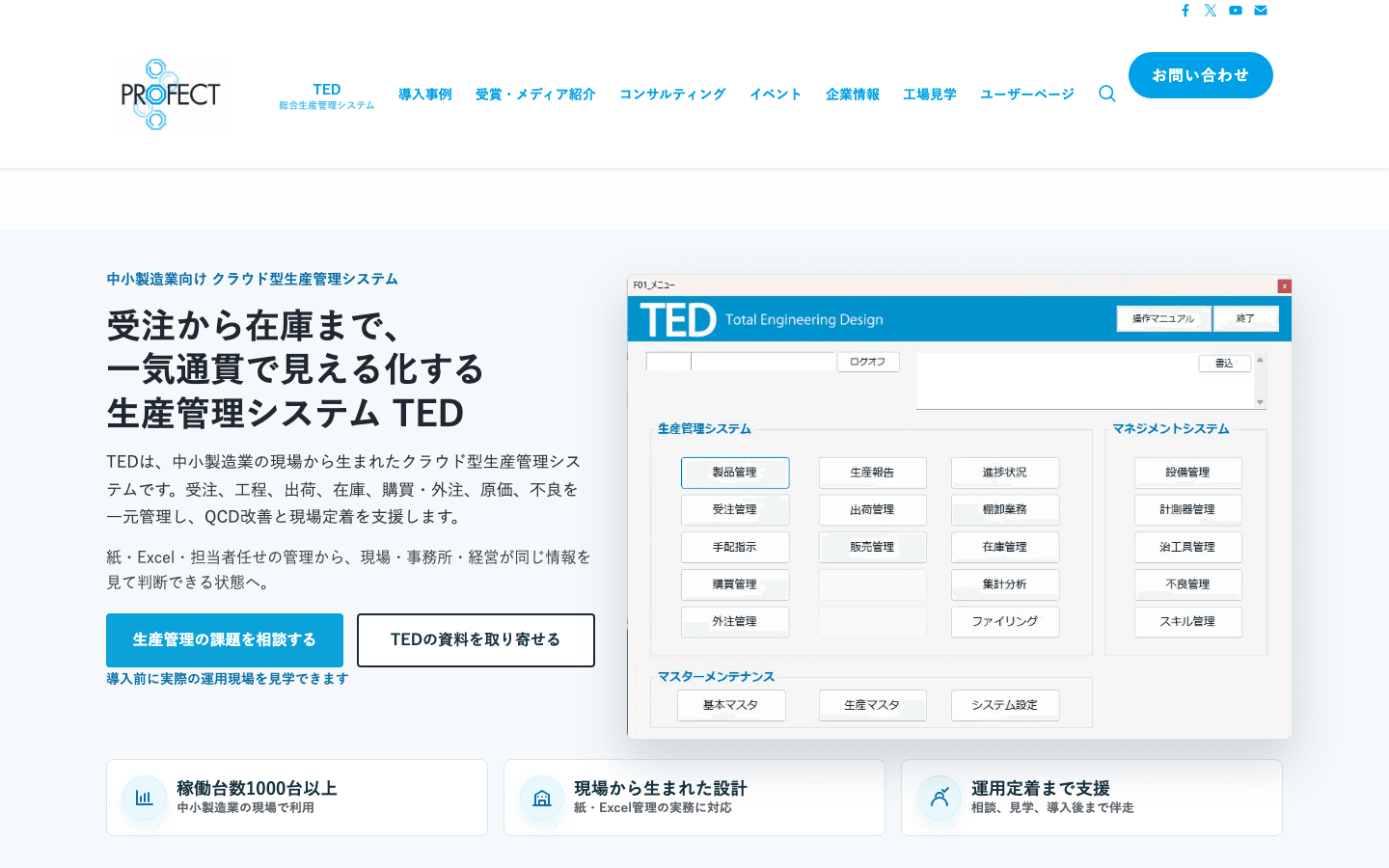
Task: Open the site search magnifier icon
Action: pyautogui.click(x=1107, y=94)
